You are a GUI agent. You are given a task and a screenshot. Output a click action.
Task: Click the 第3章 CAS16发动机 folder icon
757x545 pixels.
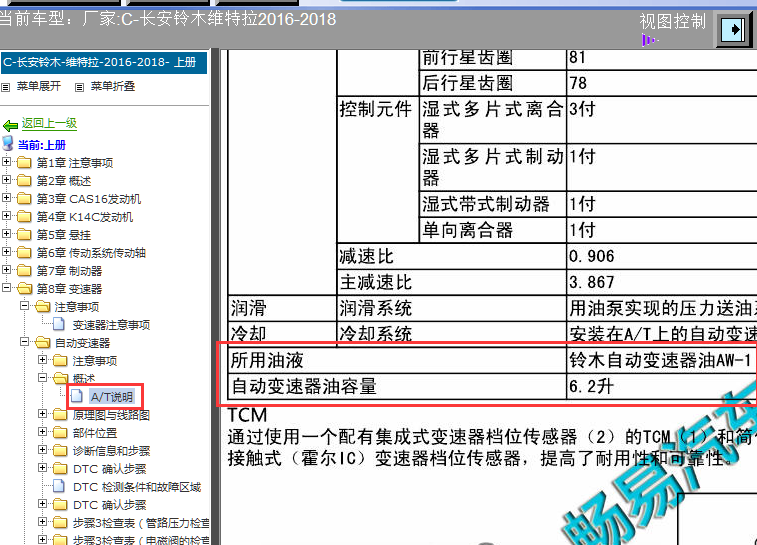click(x=24, y=198)
